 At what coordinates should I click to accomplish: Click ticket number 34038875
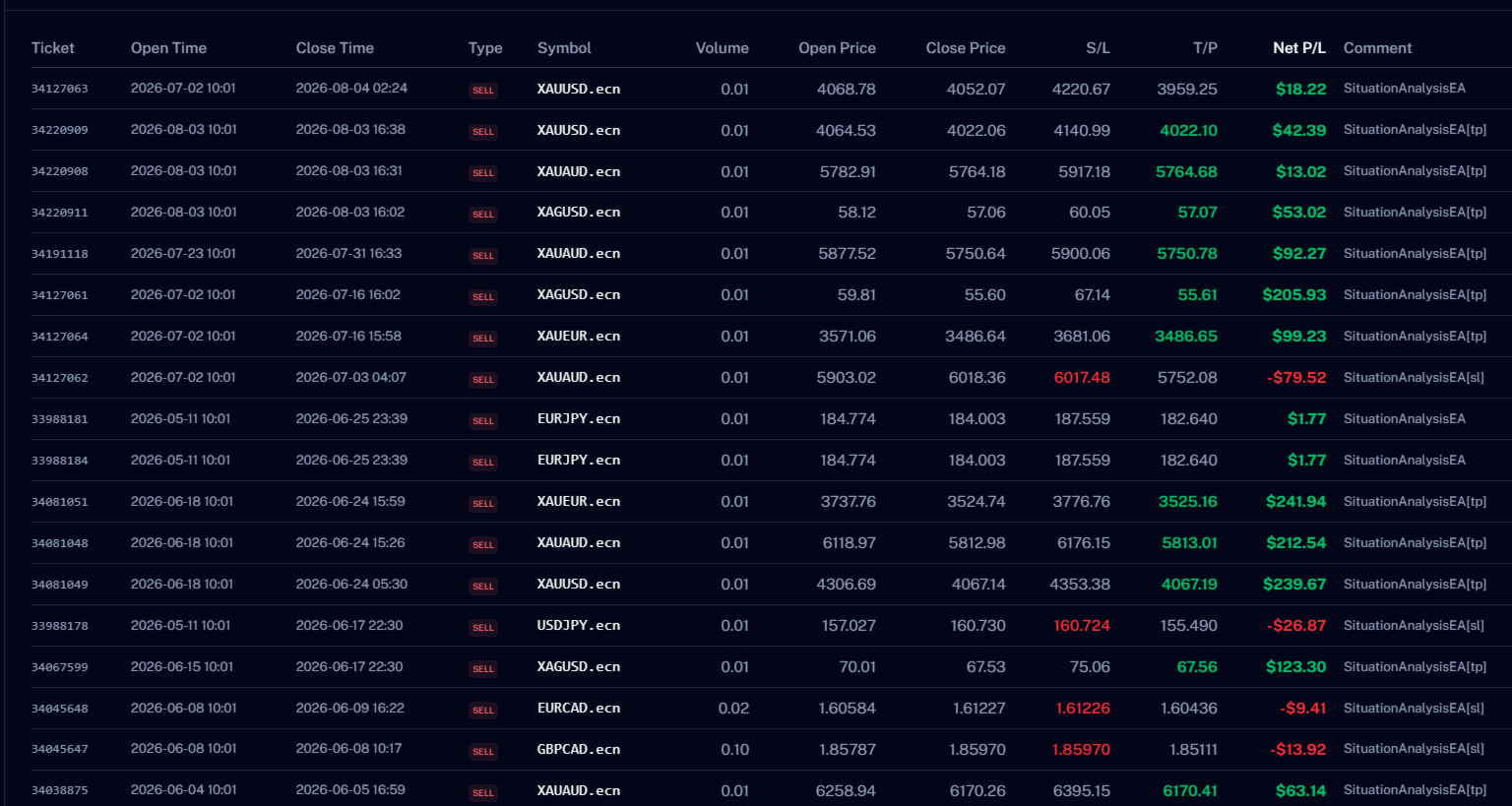(x=60, y=790)
